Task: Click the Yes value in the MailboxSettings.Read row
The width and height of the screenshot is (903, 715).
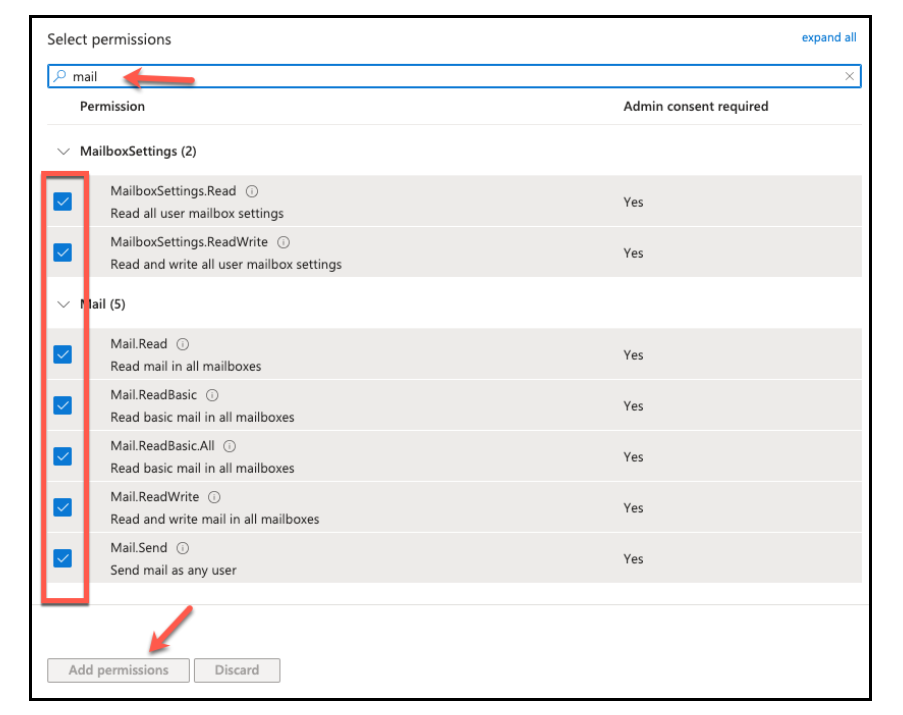Action: coord(633,202)
